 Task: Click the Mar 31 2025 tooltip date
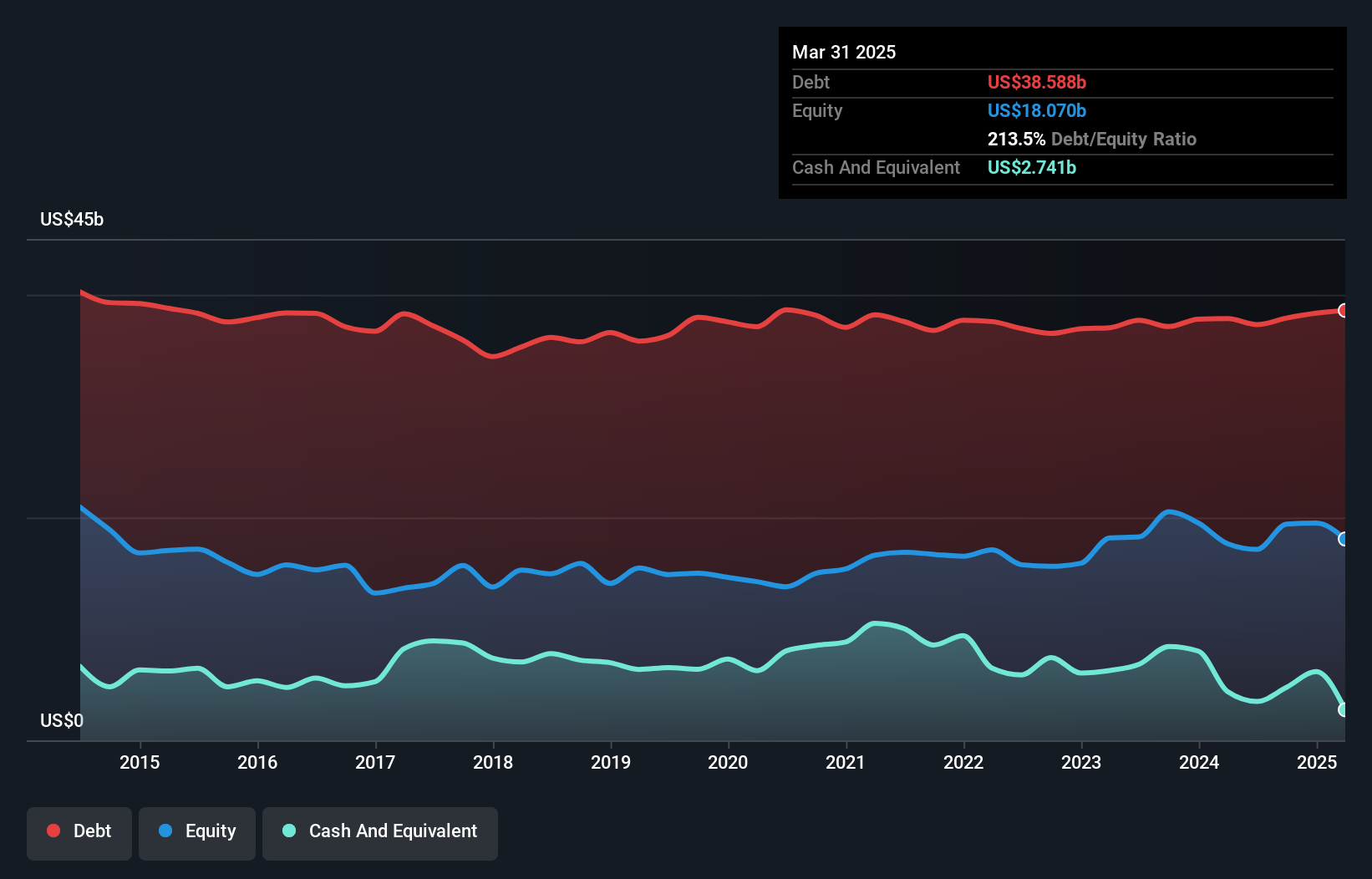coord(844,52)
